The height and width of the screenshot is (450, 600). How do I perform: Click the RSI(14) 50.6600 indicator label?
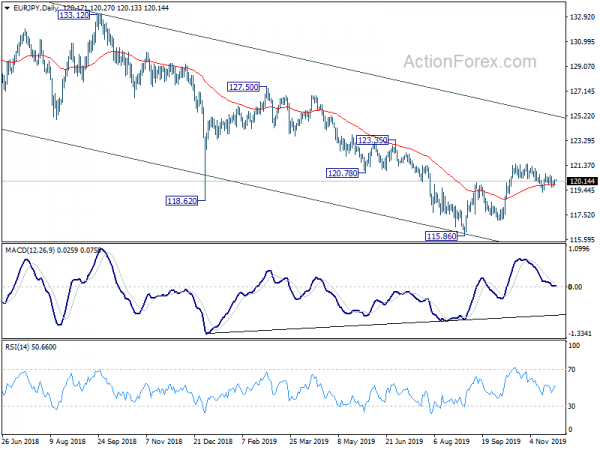(31, 347)
